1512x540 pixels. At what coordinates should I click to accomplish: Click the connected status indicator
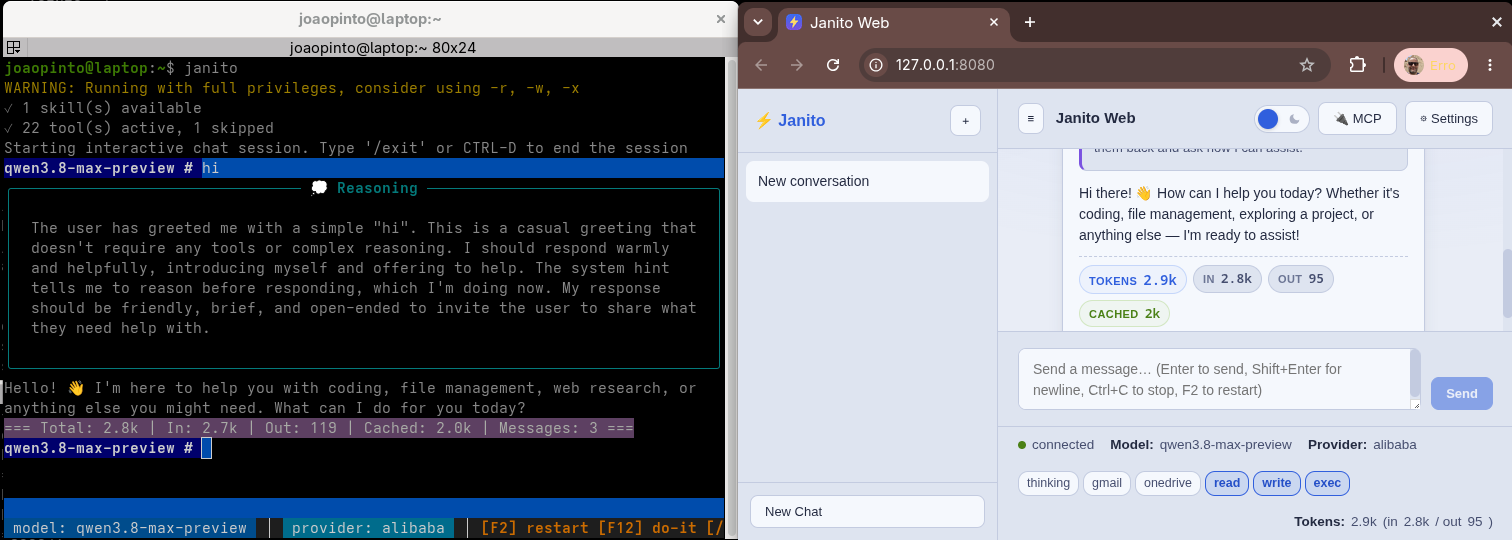click(x=1056, y=444)
